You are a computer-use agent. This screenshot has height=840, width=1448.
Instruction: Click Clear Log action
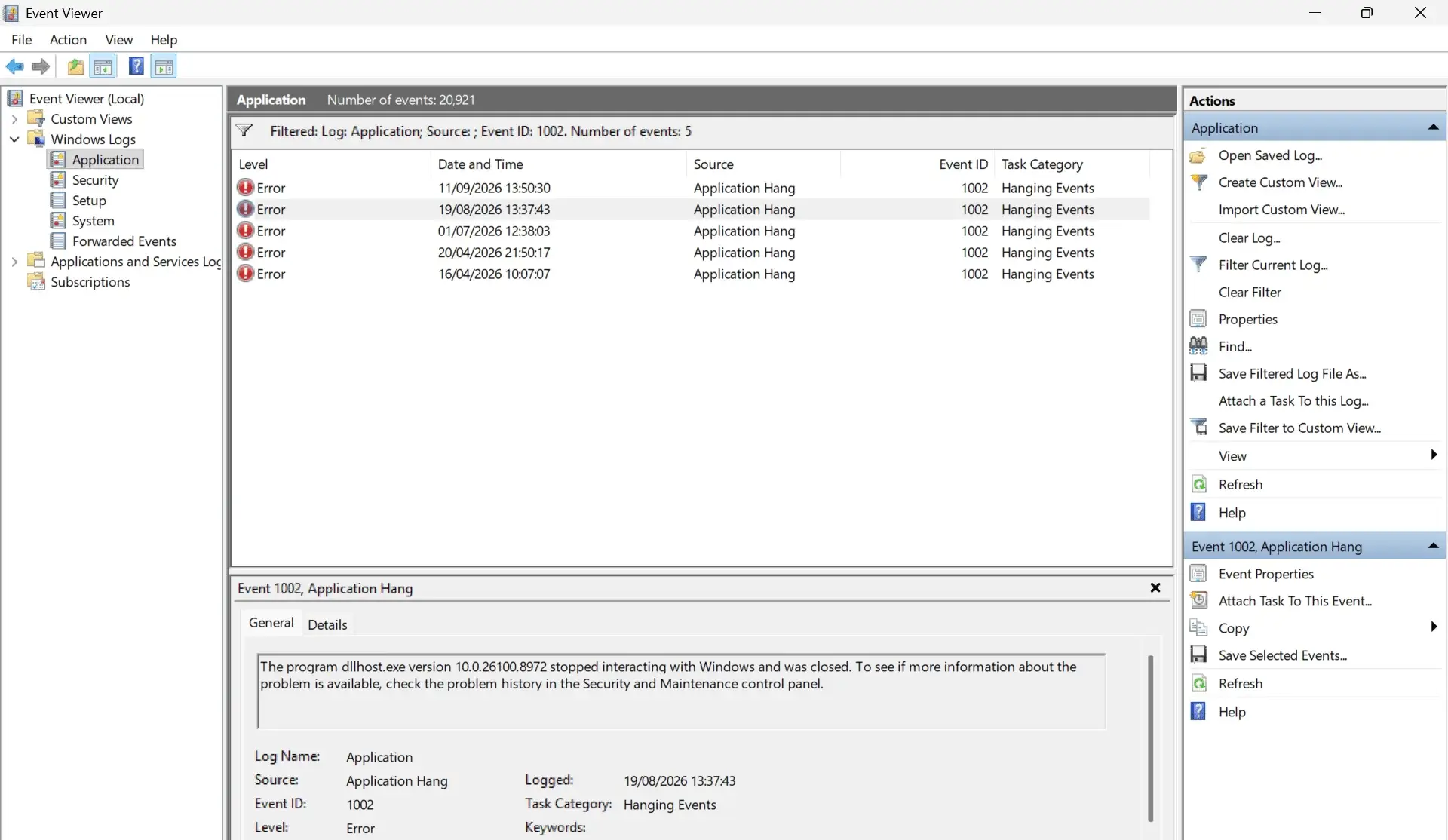1249,238
